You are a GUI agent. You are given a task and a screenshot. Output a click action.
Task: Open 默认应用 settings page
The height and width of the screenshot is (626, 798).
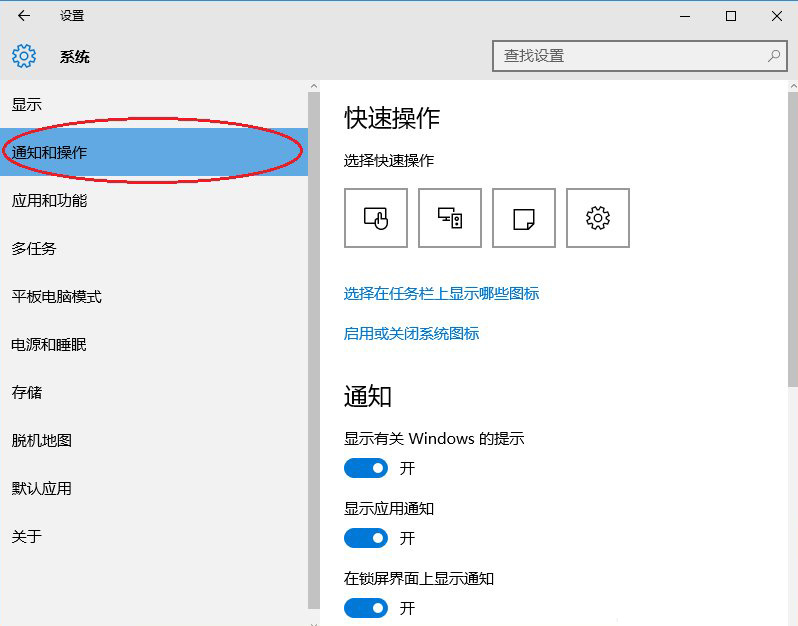pyautogui.click(x=154, y=489)
